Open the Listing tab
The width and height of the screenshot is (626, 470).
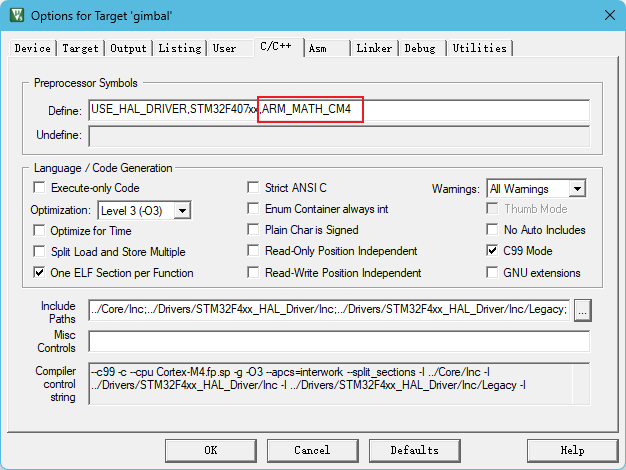(180, 48)
